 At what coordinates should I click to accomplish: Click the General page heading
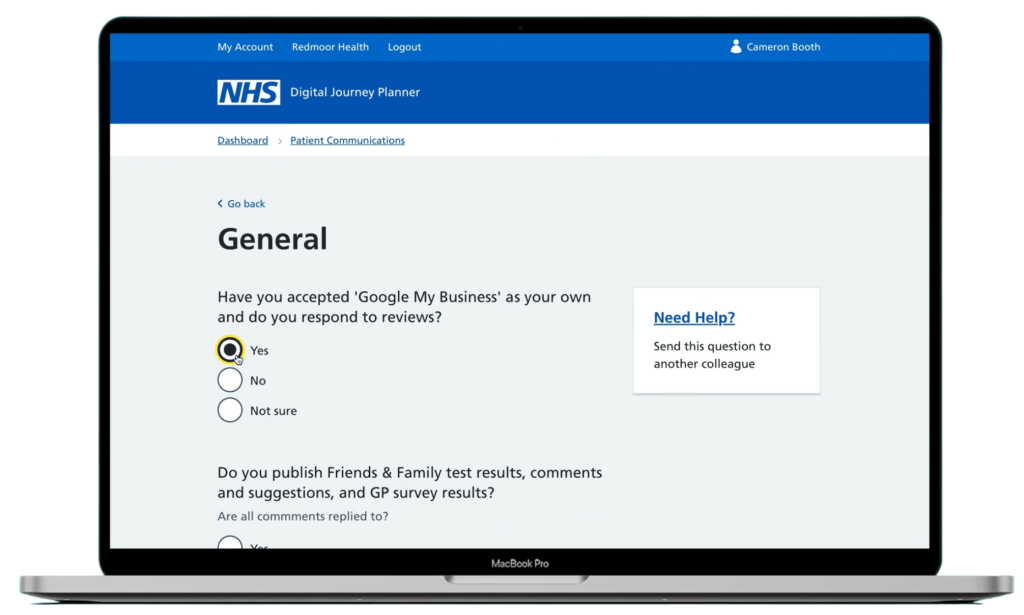coord(272,239)
